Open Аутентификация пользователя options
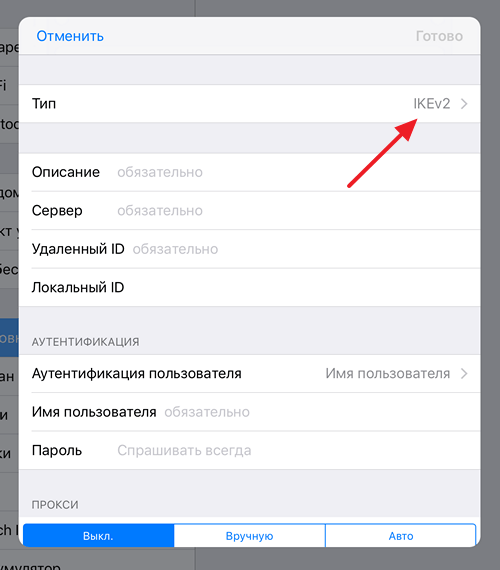This screenshot has width=500, height=570. (x=249, y=374)
